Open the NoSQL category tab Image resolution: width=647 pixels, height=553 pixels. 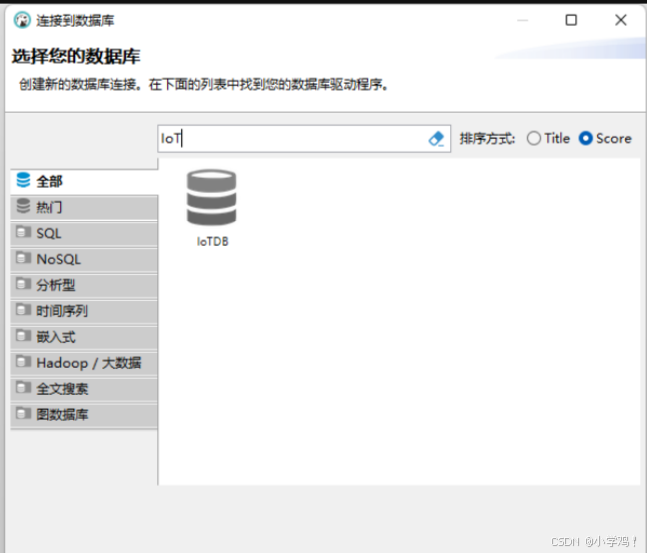click(x=84, y=259)
